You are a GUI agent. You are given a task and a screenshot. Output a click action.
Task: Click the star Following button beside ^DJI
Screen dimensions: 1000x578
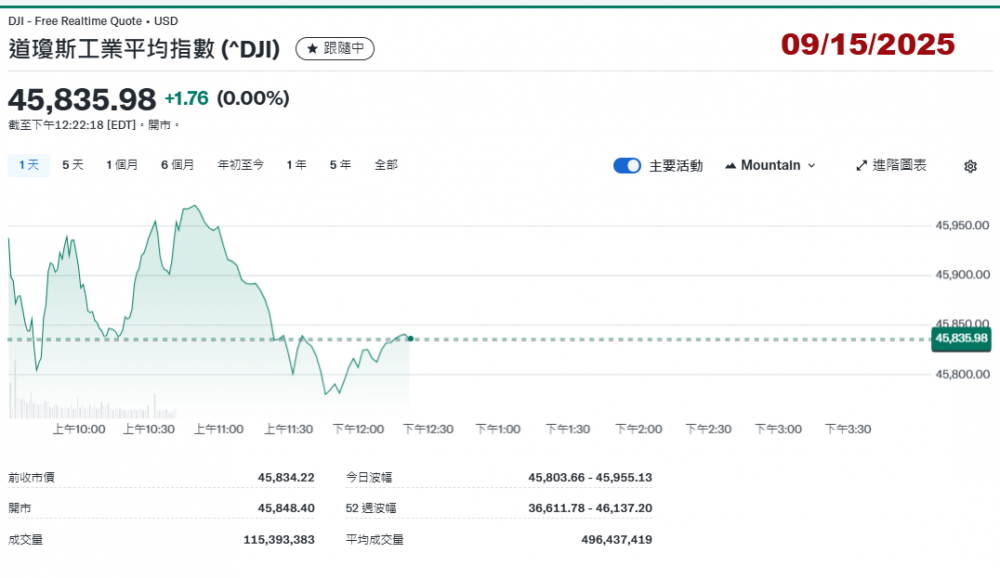click(335, 48)
